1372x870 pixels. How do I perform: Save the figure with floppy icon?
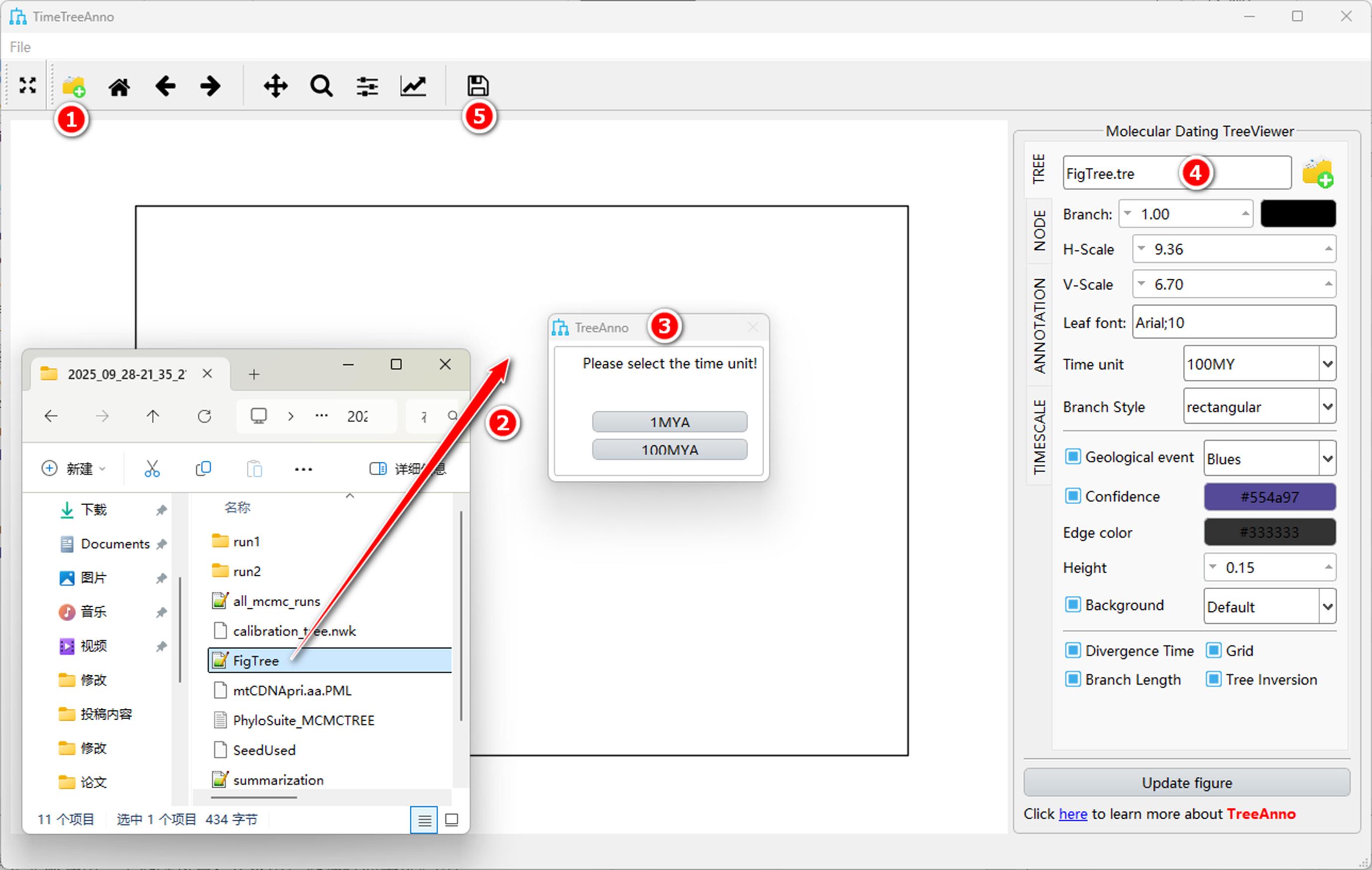coord(477,86)
